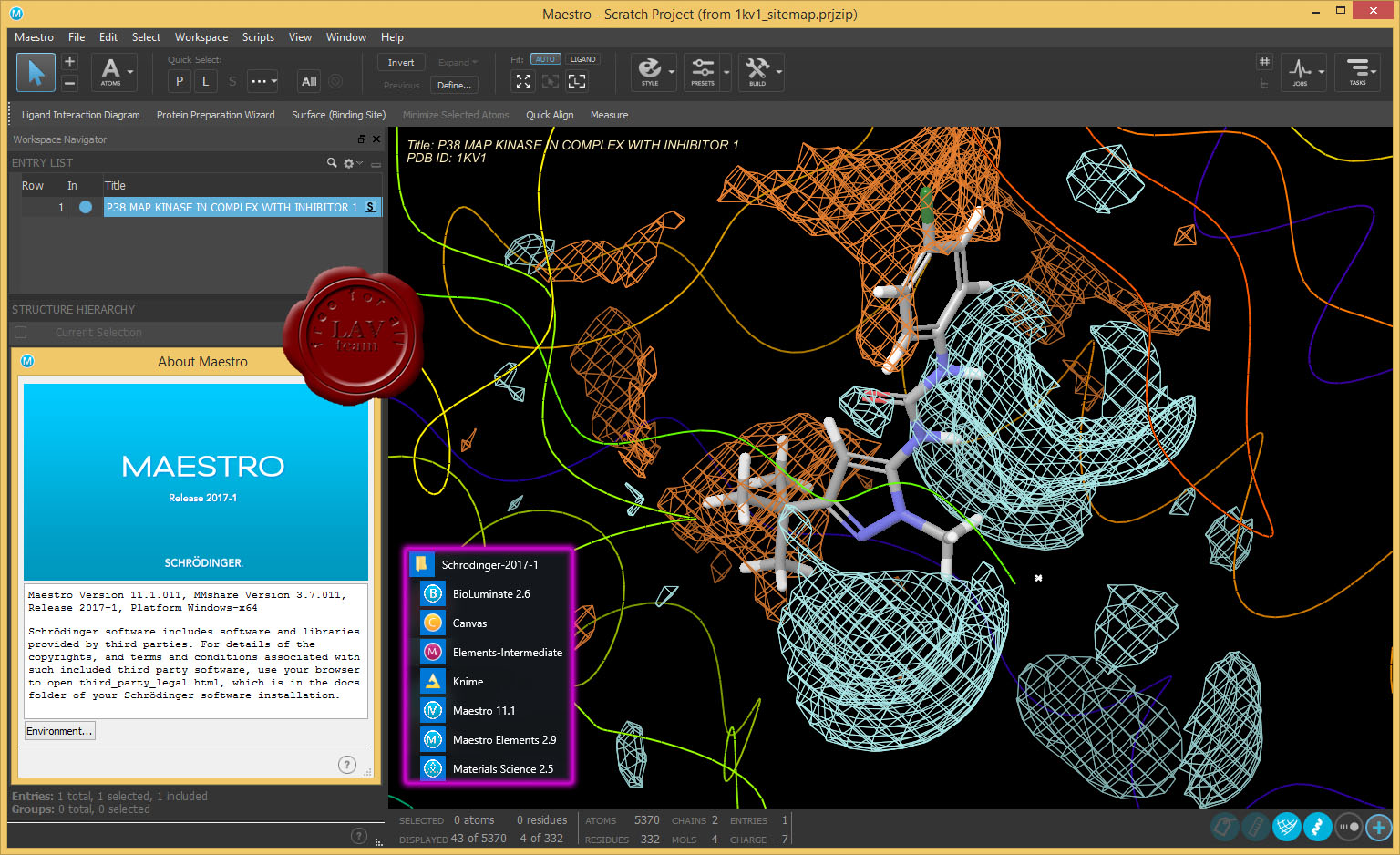This screenshot has width=1400, height=855.
Task: Open the Atoms pick mode dropdown arrow
Action: pyautogui.click(x=130, y=72)
